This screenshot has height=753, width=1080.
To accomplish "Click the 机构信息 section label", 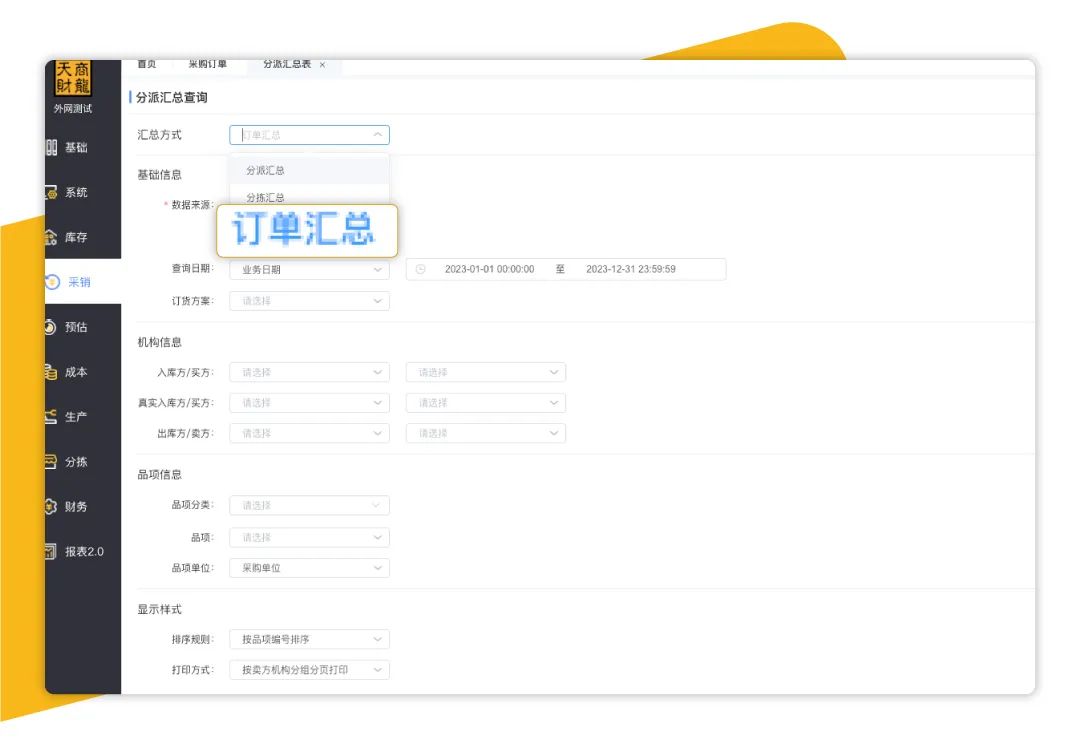I will [160, 342].
